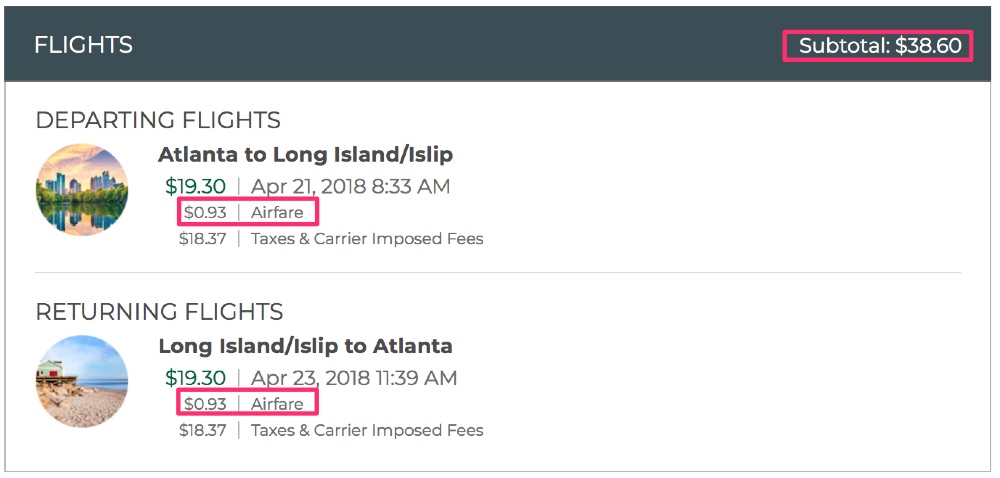The height and width of the screenshot is (478, 1000).
Task: Click the Apr 21, 2018 8:33 AM date
Action: [x=350, y=186]
